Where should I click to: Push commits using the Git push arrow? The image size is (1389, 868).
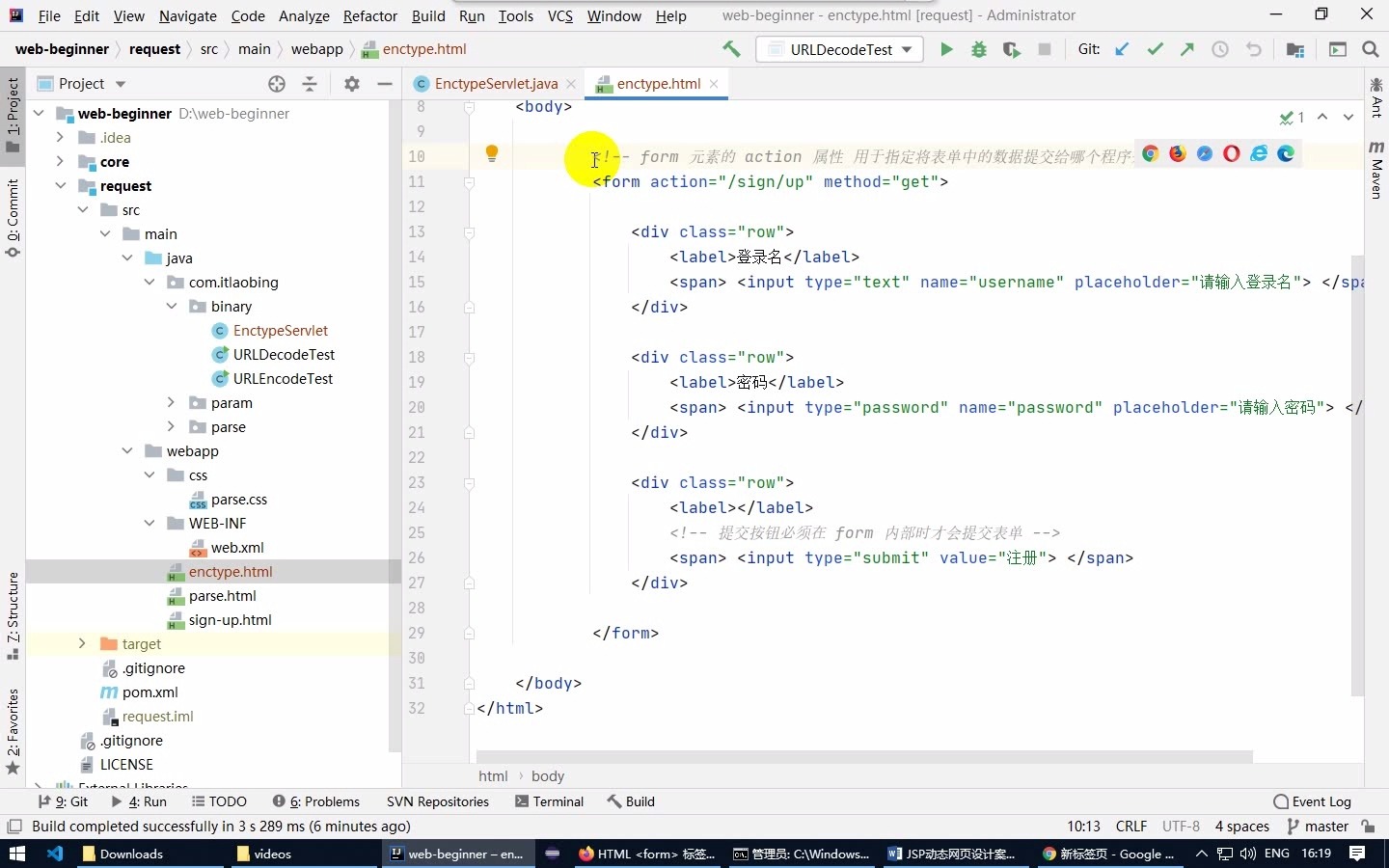[x=1187, y=49]
